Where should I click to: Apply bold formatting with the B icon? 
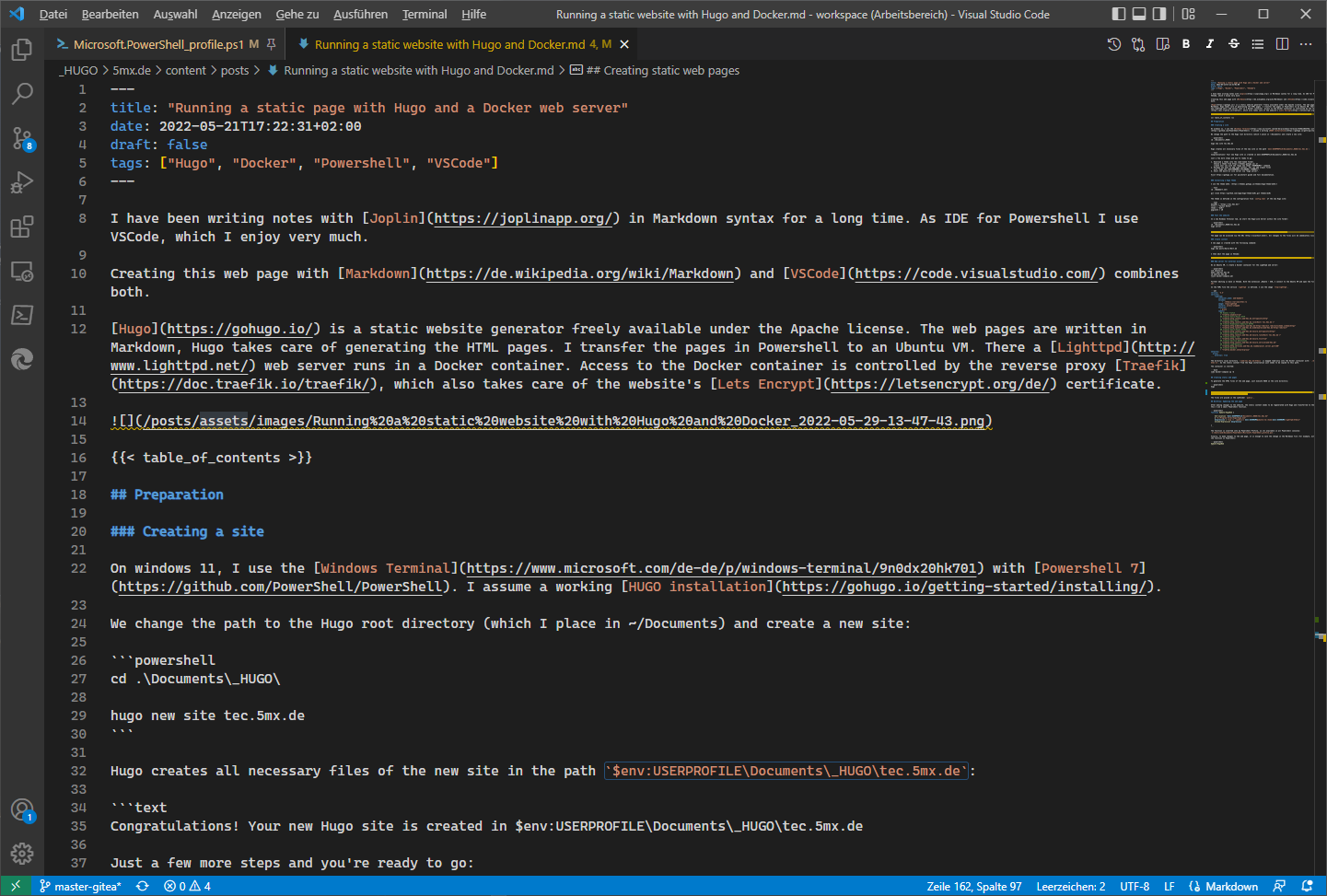click(1186, 44)
